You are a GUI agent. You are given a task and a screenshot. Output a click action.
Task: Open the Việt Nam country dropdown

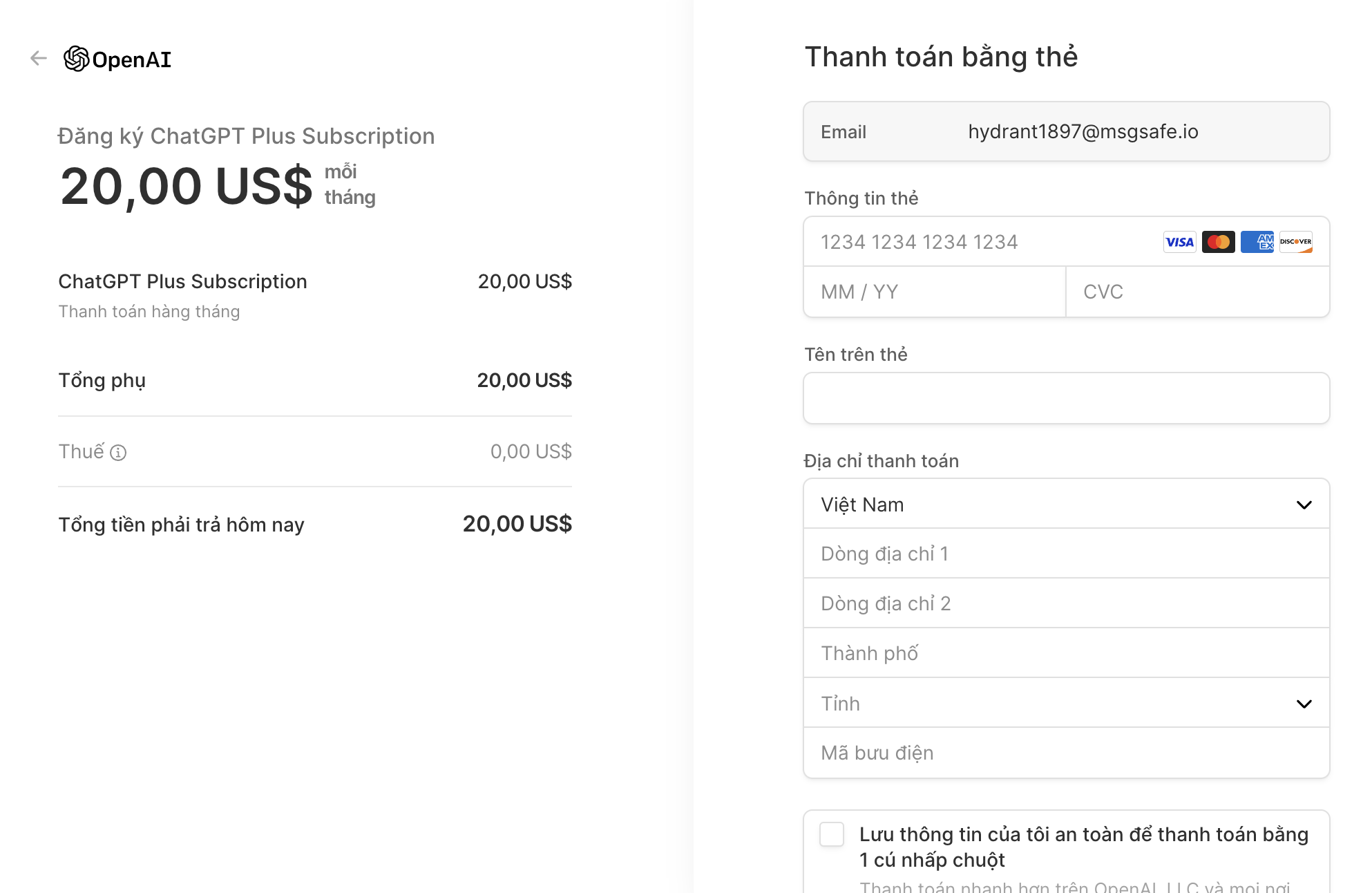point(1065,505)
